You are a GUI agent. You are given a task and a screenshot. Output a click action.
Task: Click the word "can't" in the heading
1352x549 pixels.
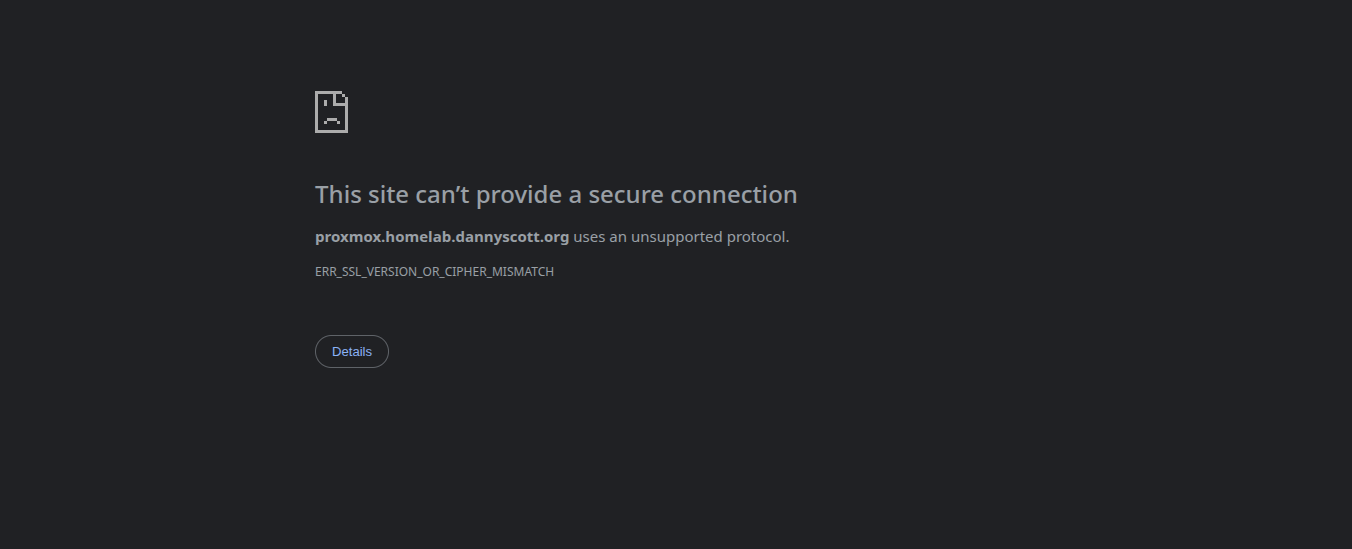442,195
